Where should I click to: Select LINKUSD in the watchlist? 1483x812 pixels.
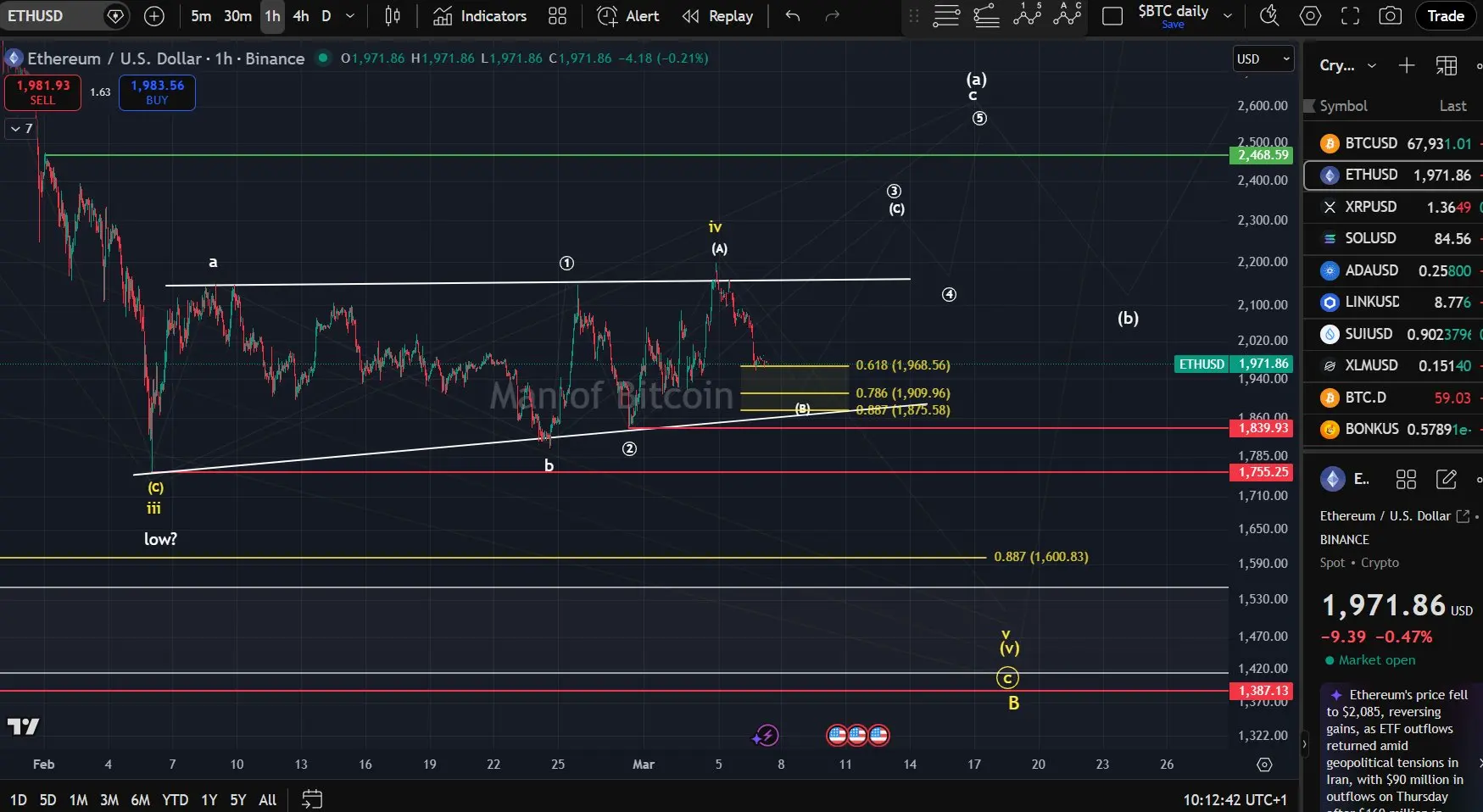[x=1393, y=302]
